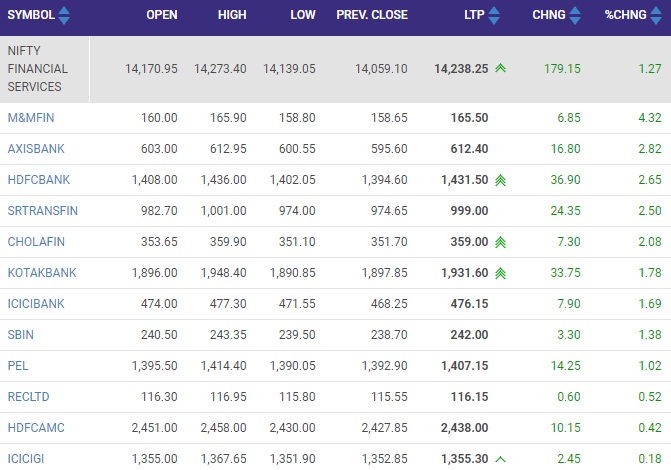Select HDFCBANK high value 1,436.00
Viewport: 671px width, 470px height.
pos(224,180)
